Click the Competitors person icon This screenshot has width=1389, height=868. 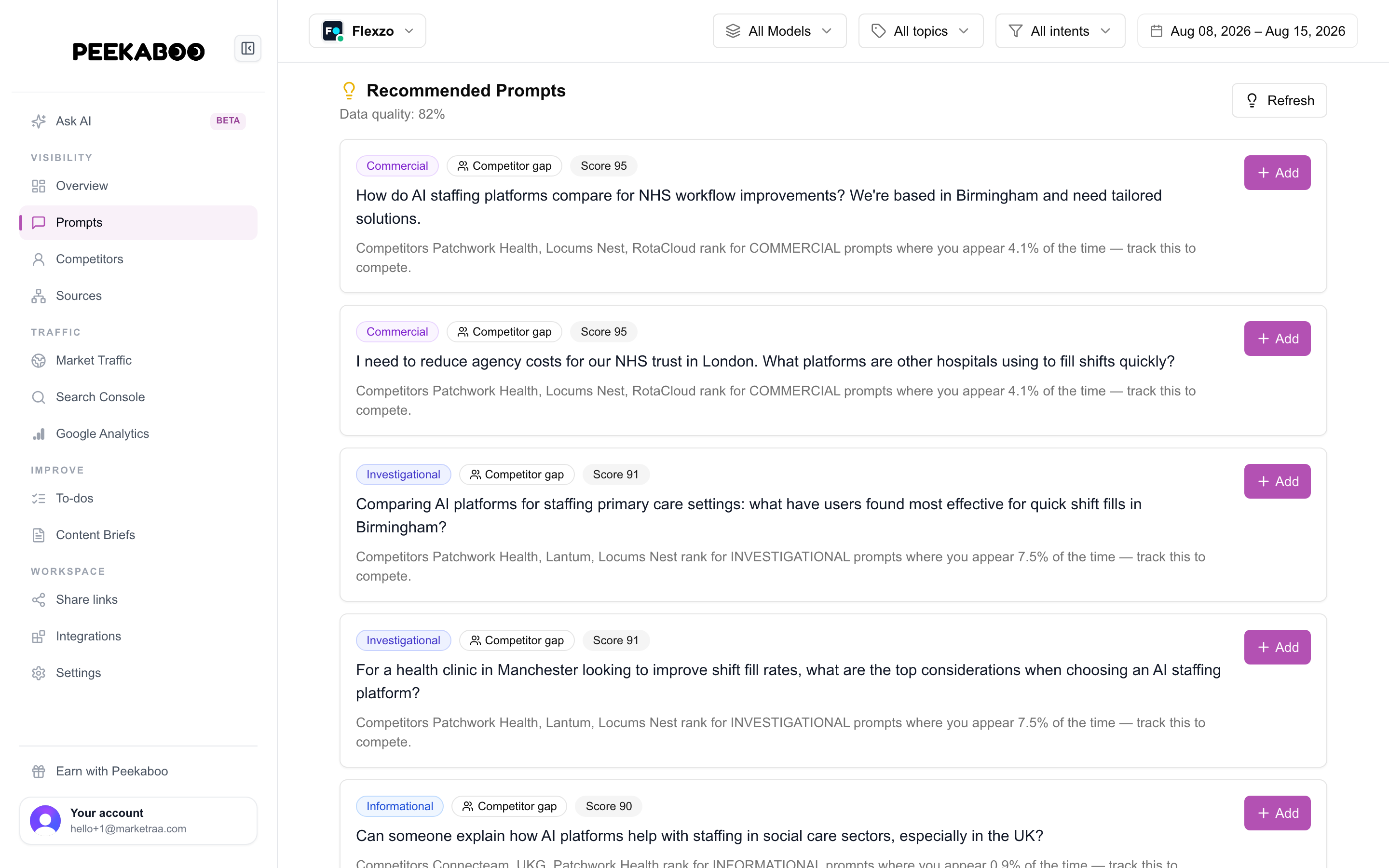[x=39, y=259]
